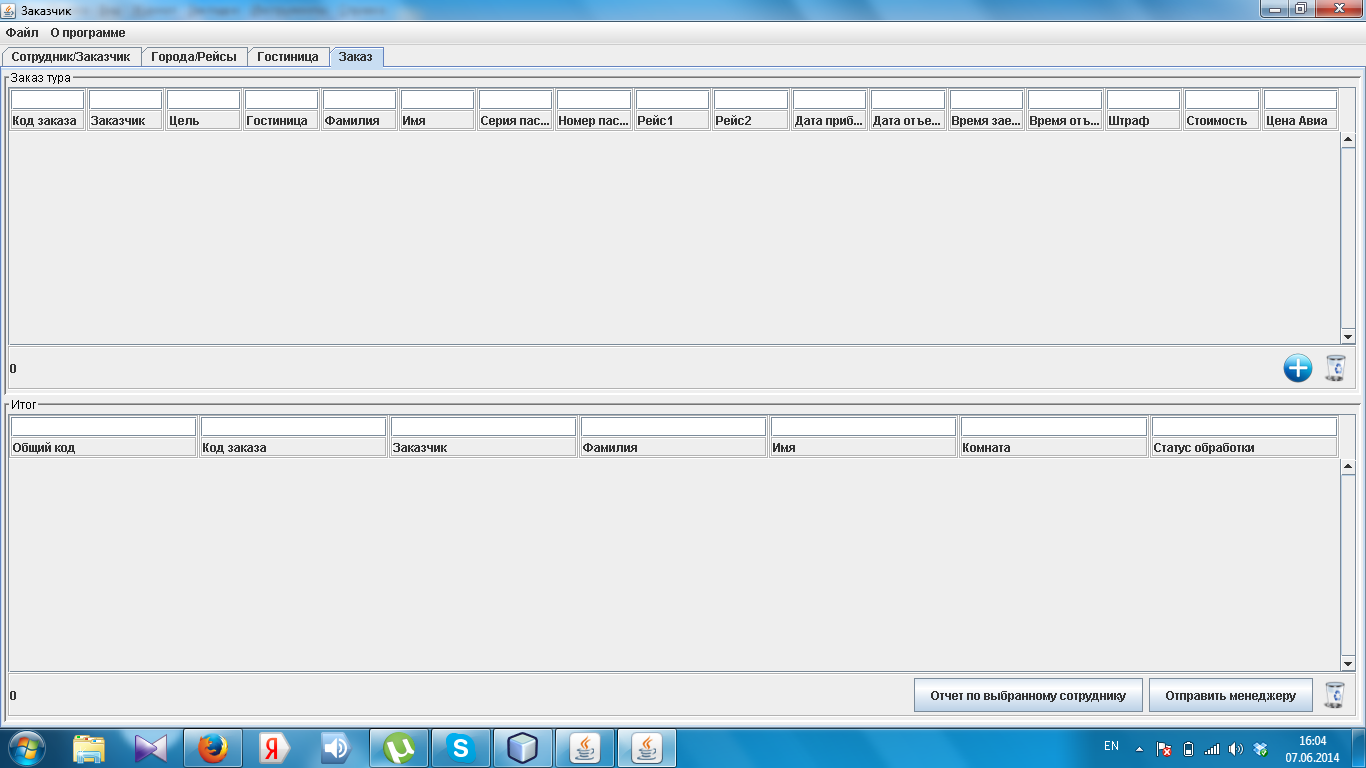The height and width of the screenshot is (768, 1366).
Task: Click Фамилия header in Заказ тура table
Action: click(360, 120)
